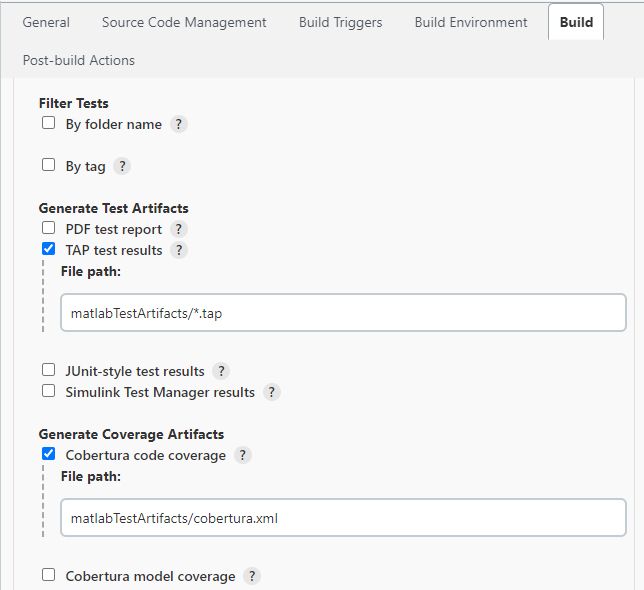The width and height of the screenshot is (644, 590).
Task: Select the Build tab
Action: pos(576,22)
